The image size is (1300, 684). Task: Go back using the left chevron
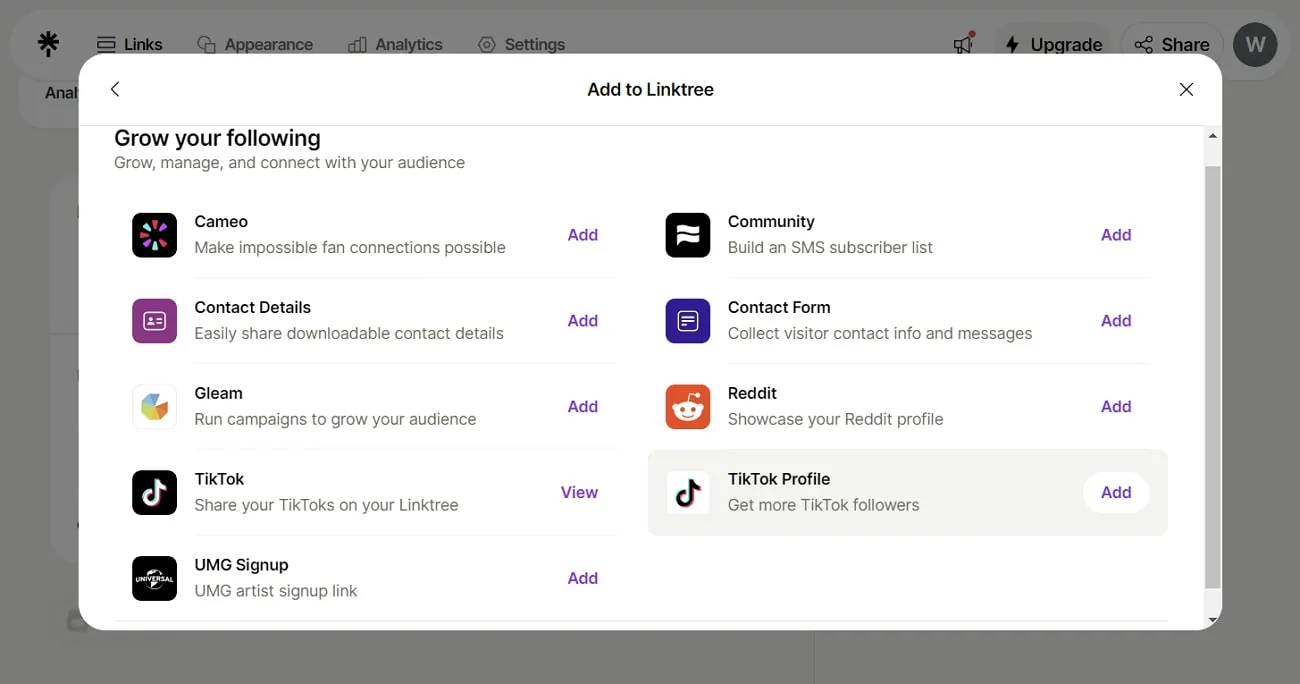coord(115,89)
